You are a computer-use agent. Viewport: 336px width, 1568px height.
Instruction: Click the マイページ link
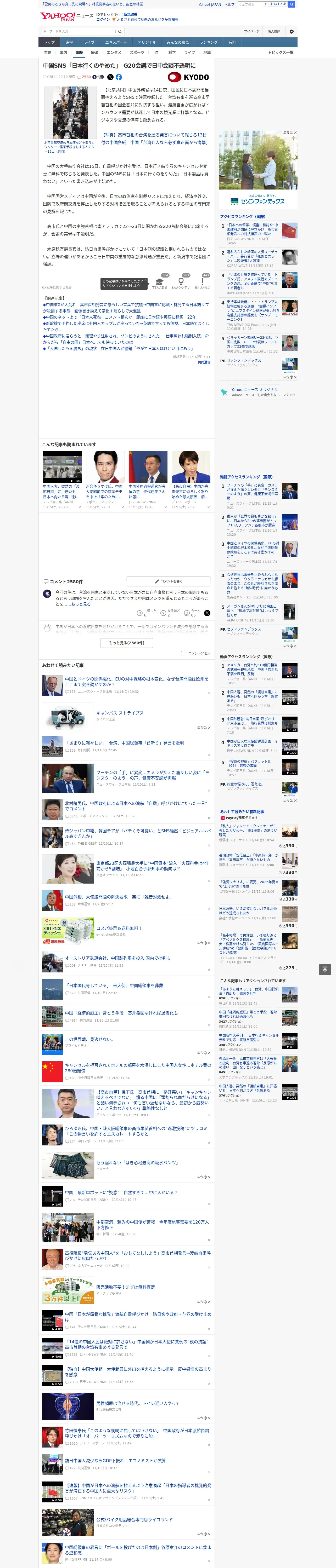(252, 32)
